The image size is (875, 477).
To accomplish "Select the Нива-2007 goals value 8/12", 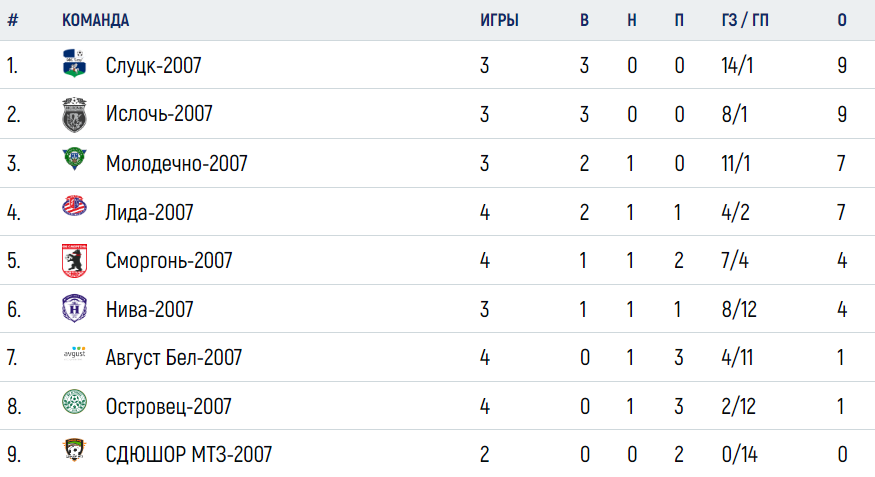I will click(x=739, y=309).
